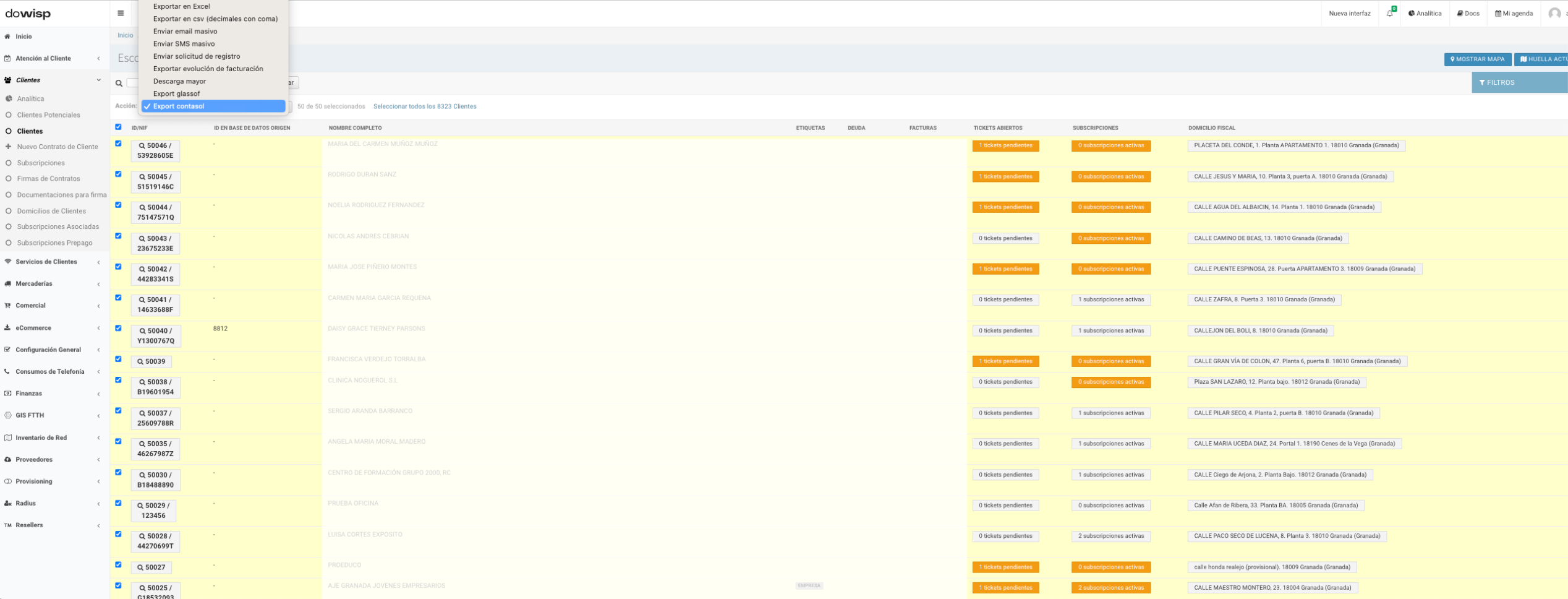Select the Export contasol option

tap(213, 106)
